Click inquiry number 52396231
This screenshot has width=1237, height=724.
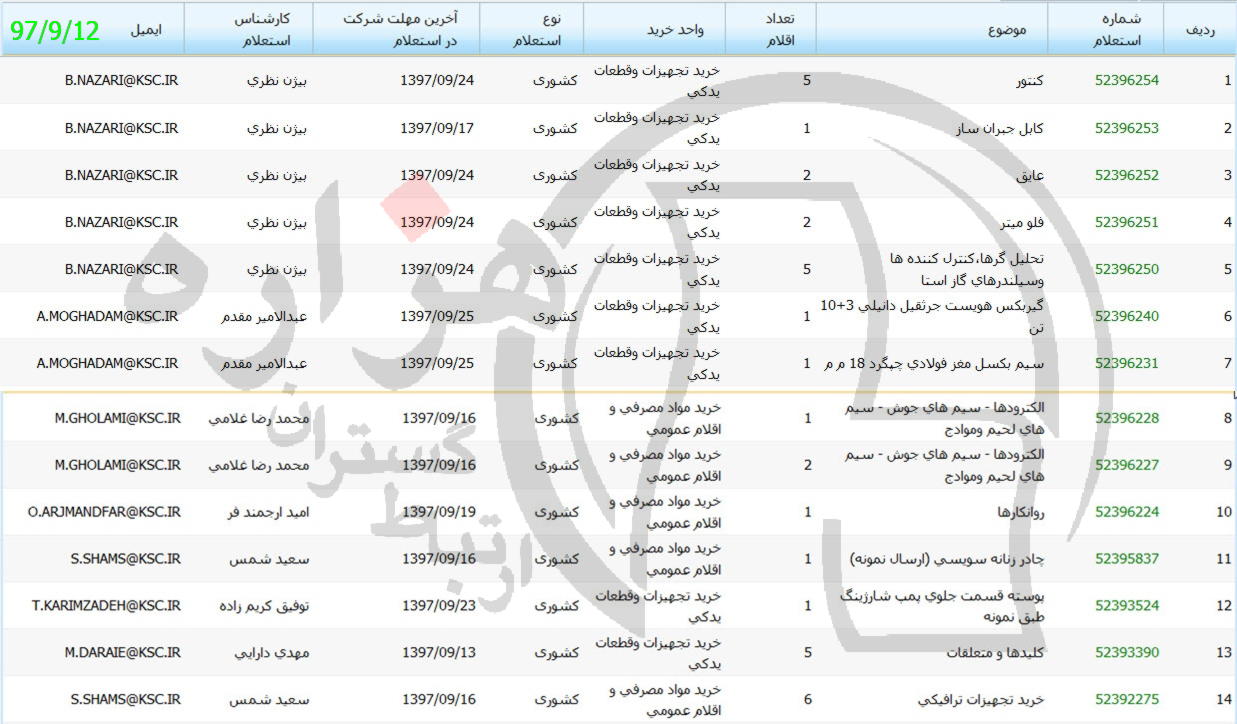tap(1126, 363)
